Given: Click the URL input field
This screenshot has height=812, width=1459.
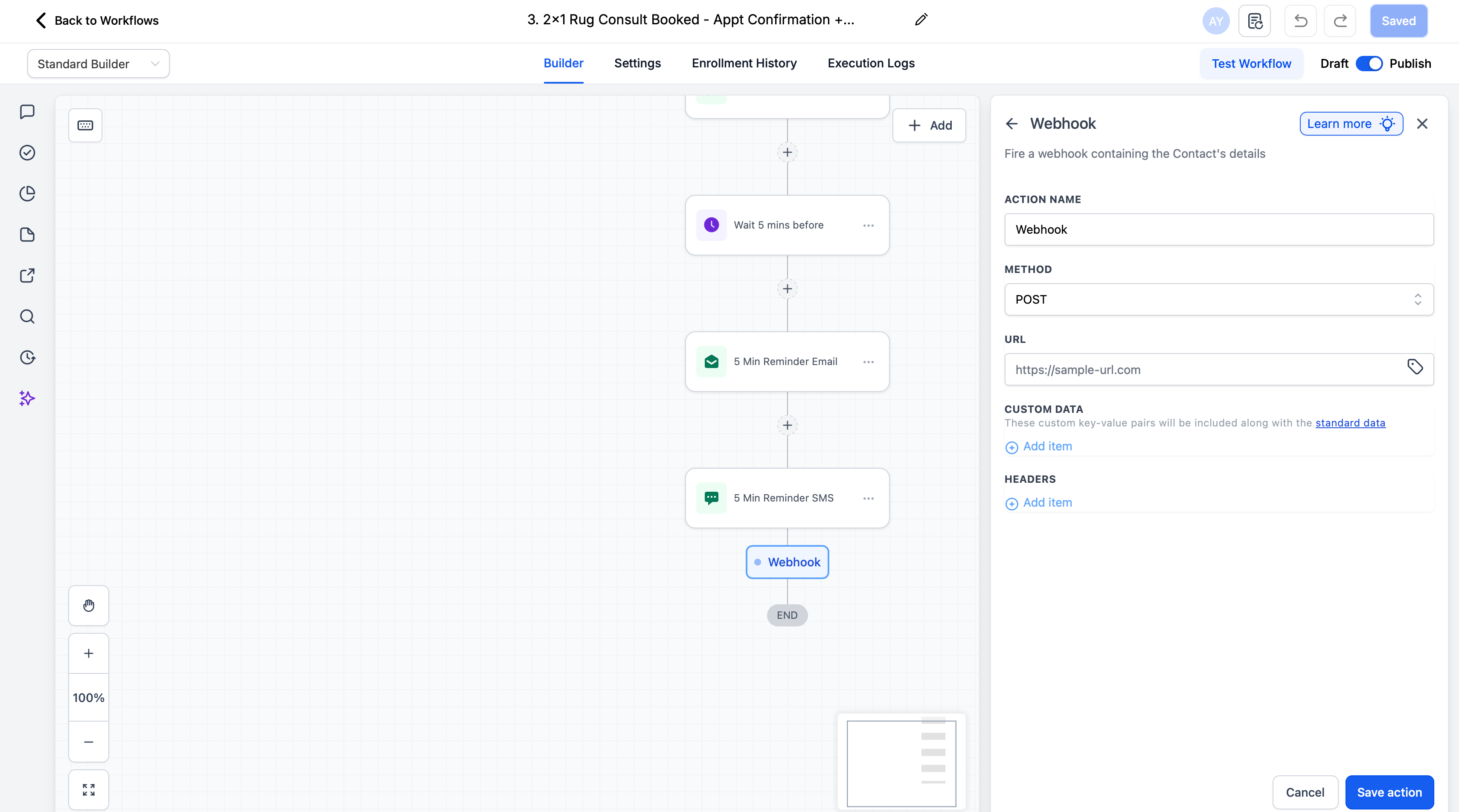Looking at the screenshot, I should [1201, 370].
